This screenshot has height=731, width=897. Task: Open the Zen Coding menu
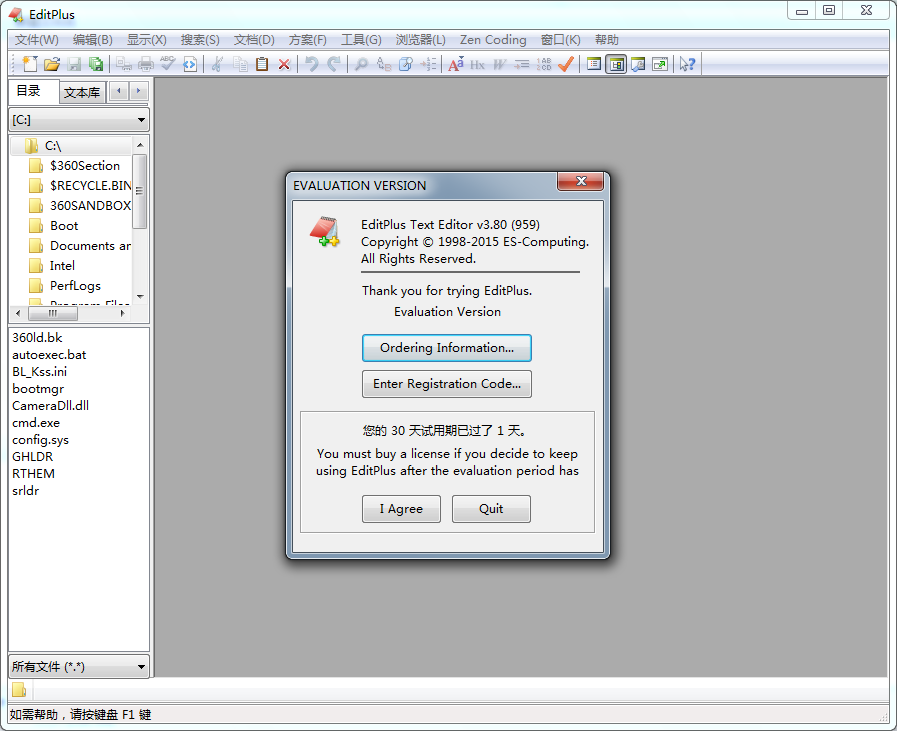[x=493, y=40]
